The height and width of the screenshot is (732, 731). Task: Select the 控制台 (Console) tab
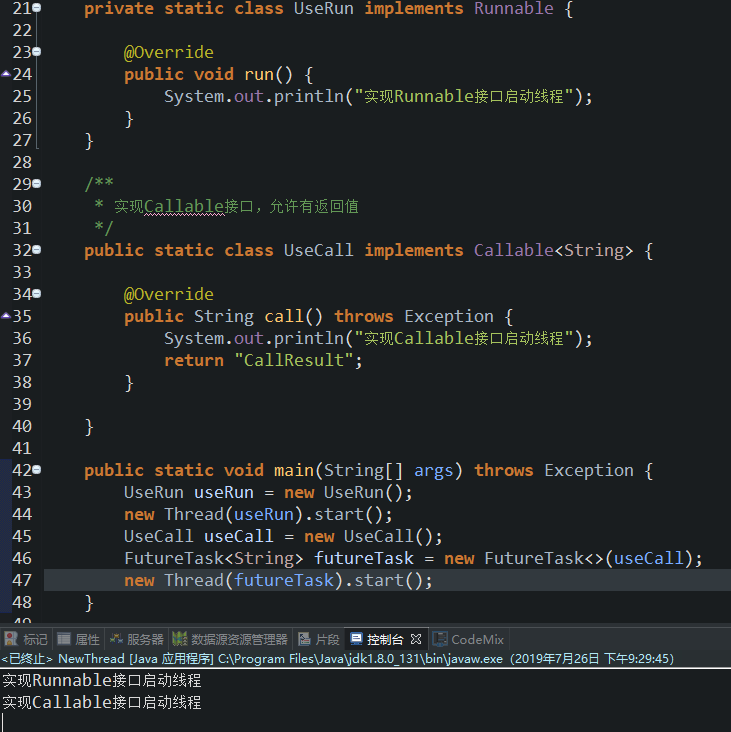(x=385, y=639)
